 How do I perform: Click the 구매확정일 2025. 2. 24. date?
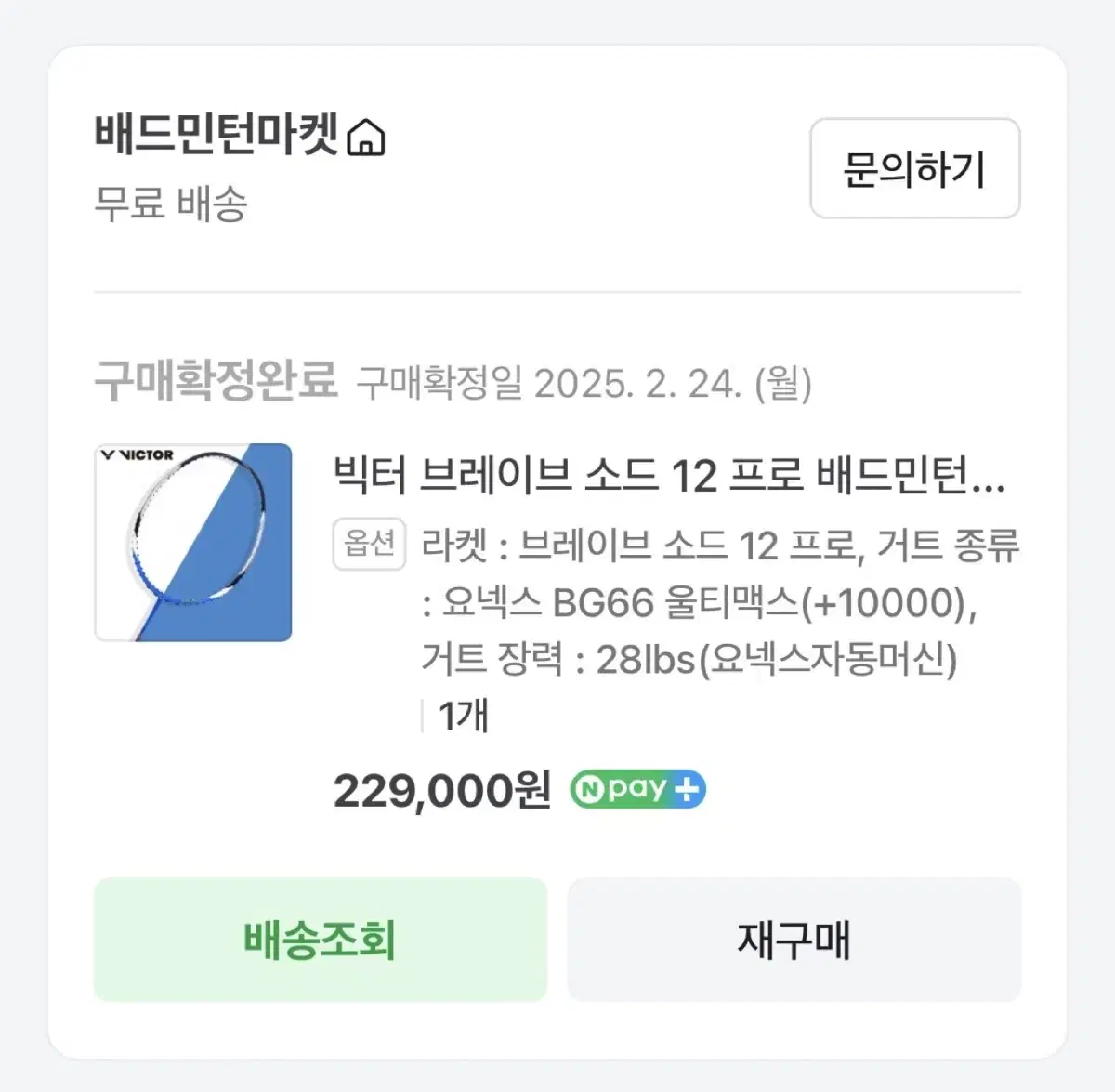584,383
